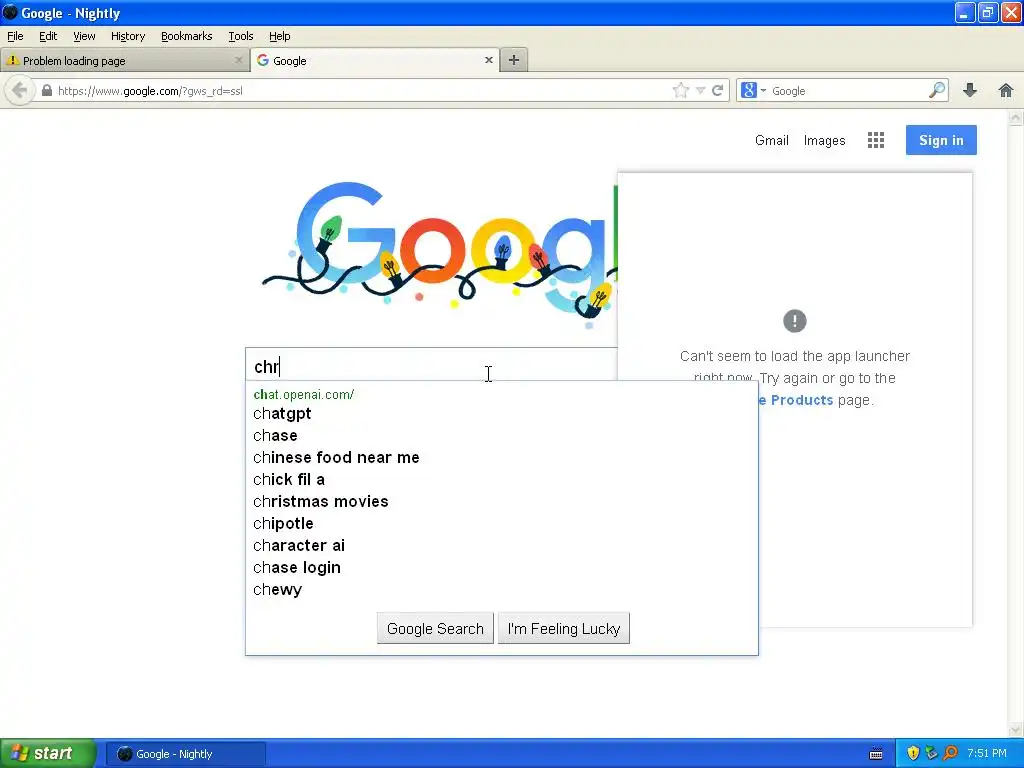1024x768 pixels.
Task: Open the search engine selector dropdown
Action: [x=753, y=90]
